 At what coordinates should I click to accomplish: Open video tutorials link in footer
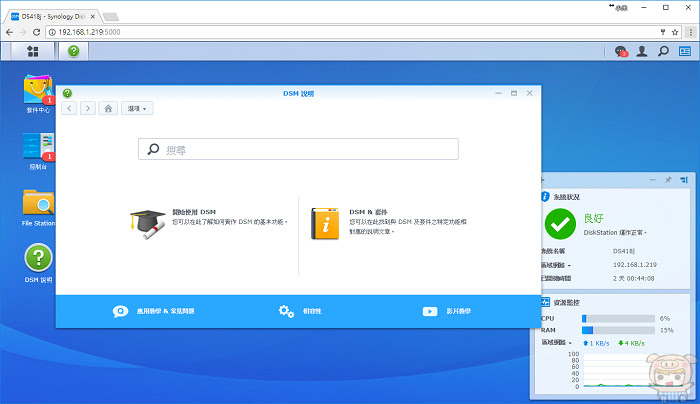[x=446, y=311]
